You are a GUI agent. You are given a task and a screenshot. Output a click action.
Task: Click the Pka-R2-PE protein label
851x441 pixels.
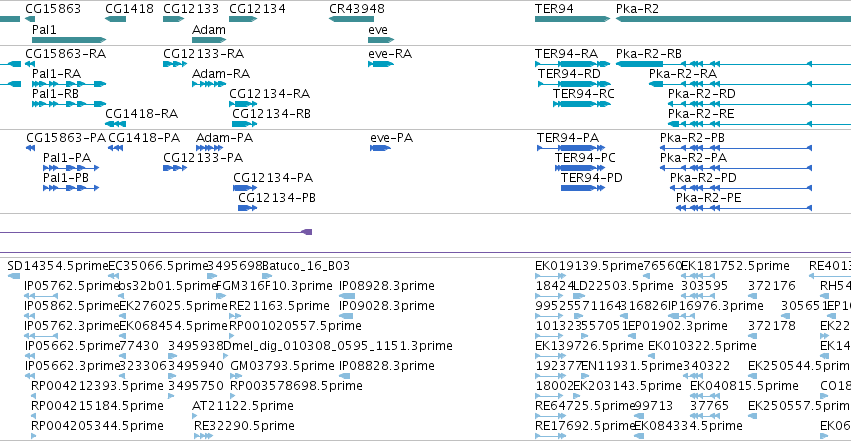point(709,198)
